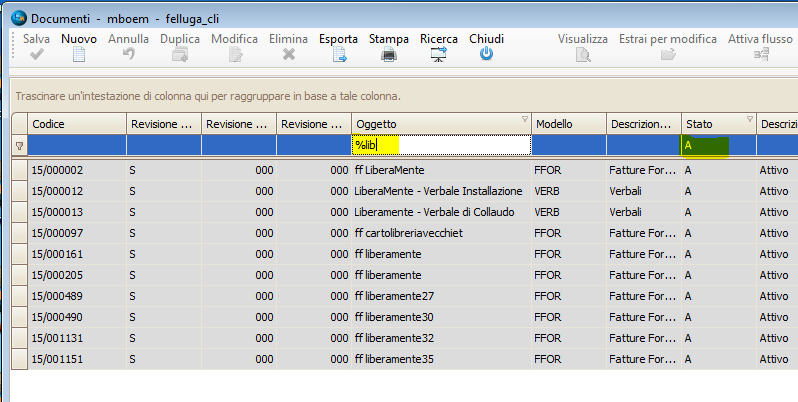Click the Visualizza toolbar icon
This screenshot has height=402, width=798.
click(582, 55)
